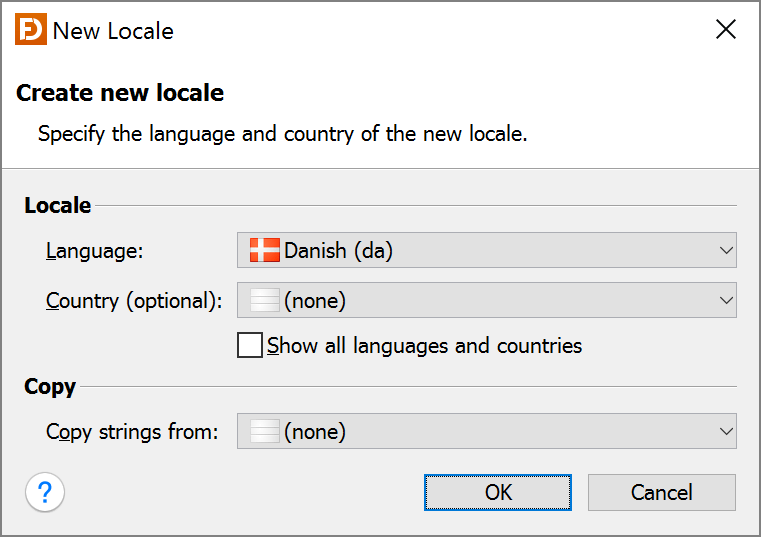The width and height of the screenshot is (761, 537).
Task: Click the Language: field label
Action: (95, 251)
